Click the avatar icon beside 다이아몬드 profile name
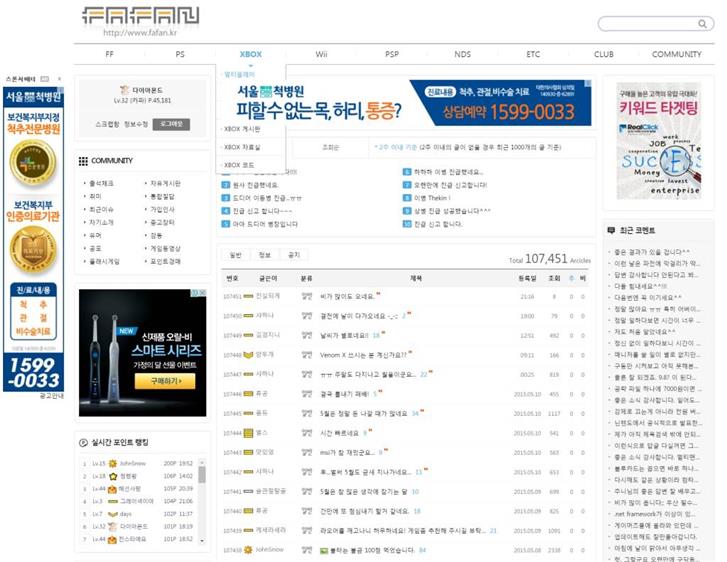 point(123,90)
